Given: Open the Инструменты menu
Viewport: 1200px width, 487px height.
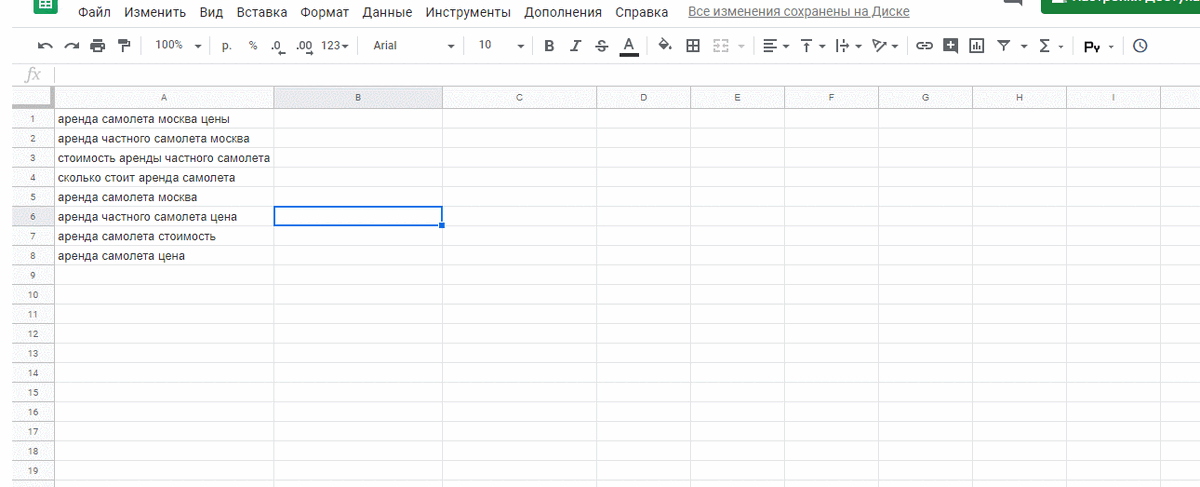Looking at the screenshot, I should click(x=468, y=13).
